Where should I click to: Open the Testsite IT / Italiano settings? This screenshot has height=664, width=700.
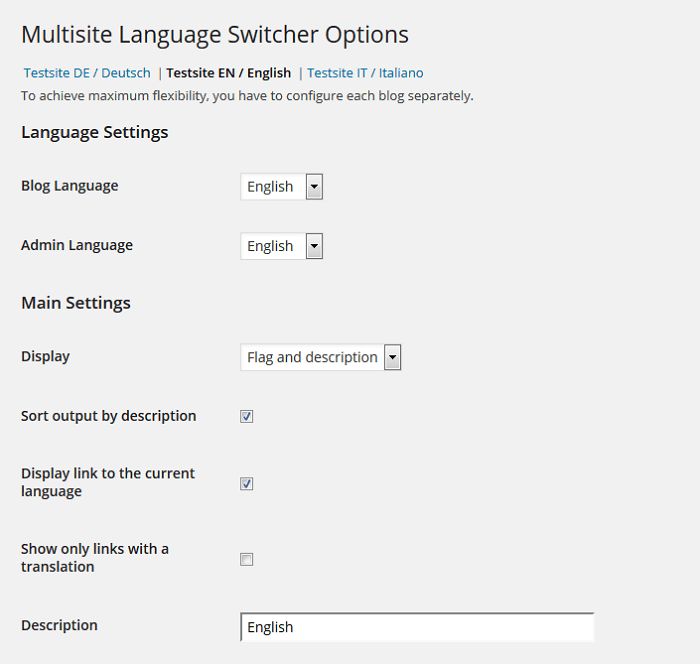365,73
